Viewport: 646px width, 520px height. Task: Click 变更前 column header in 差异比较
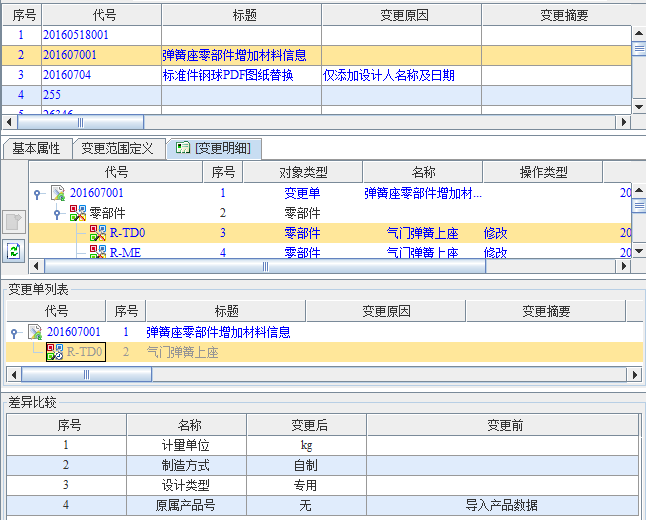[x=505, y=425]
